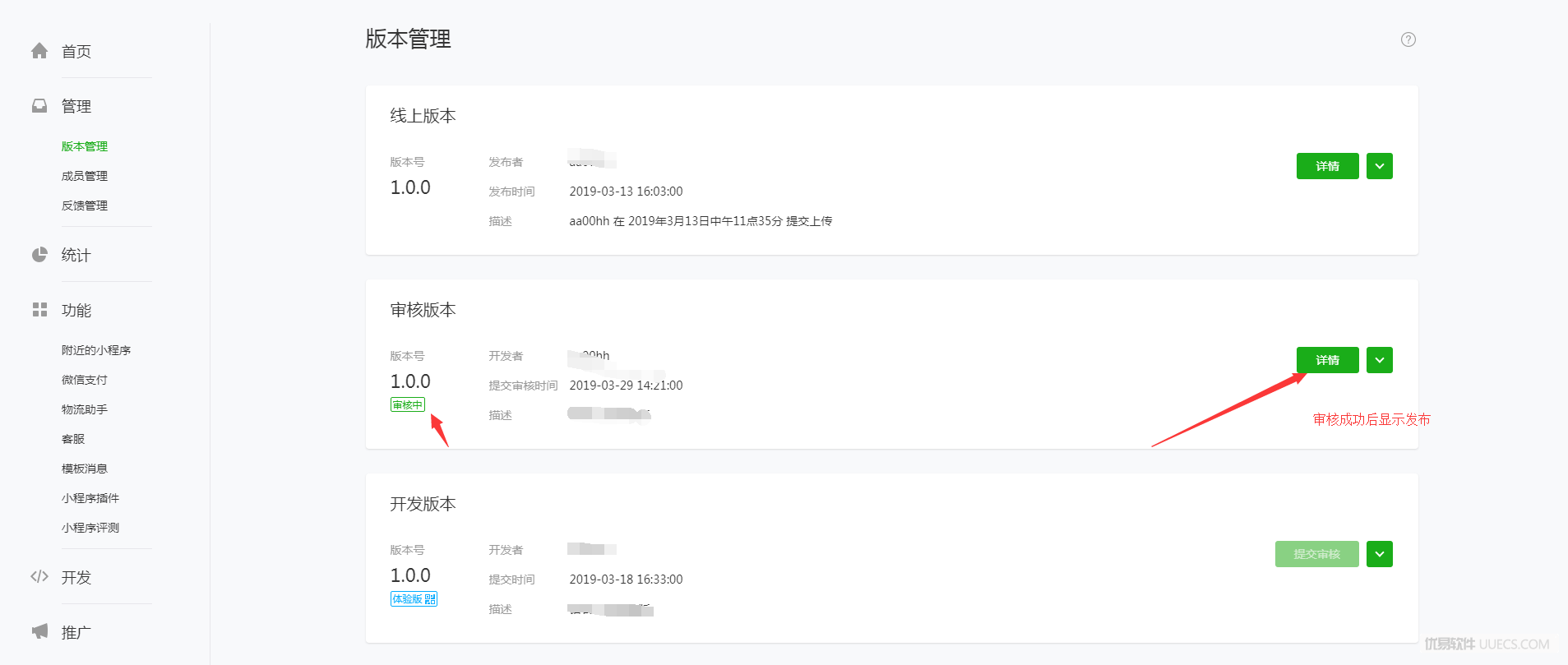Open 小程序插件 sidebar link
This screenshot has height=665, width=1568.
[x=90, y=498]
